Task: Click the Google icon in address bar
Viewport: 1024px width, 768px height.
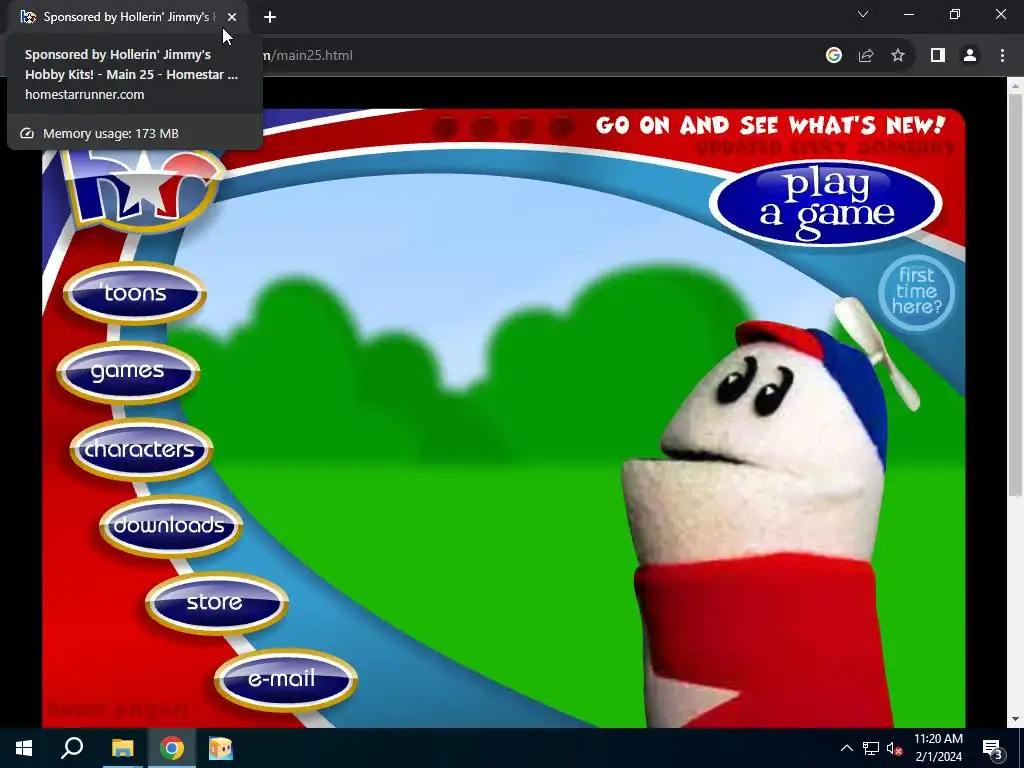Action: tap(833, 56)
